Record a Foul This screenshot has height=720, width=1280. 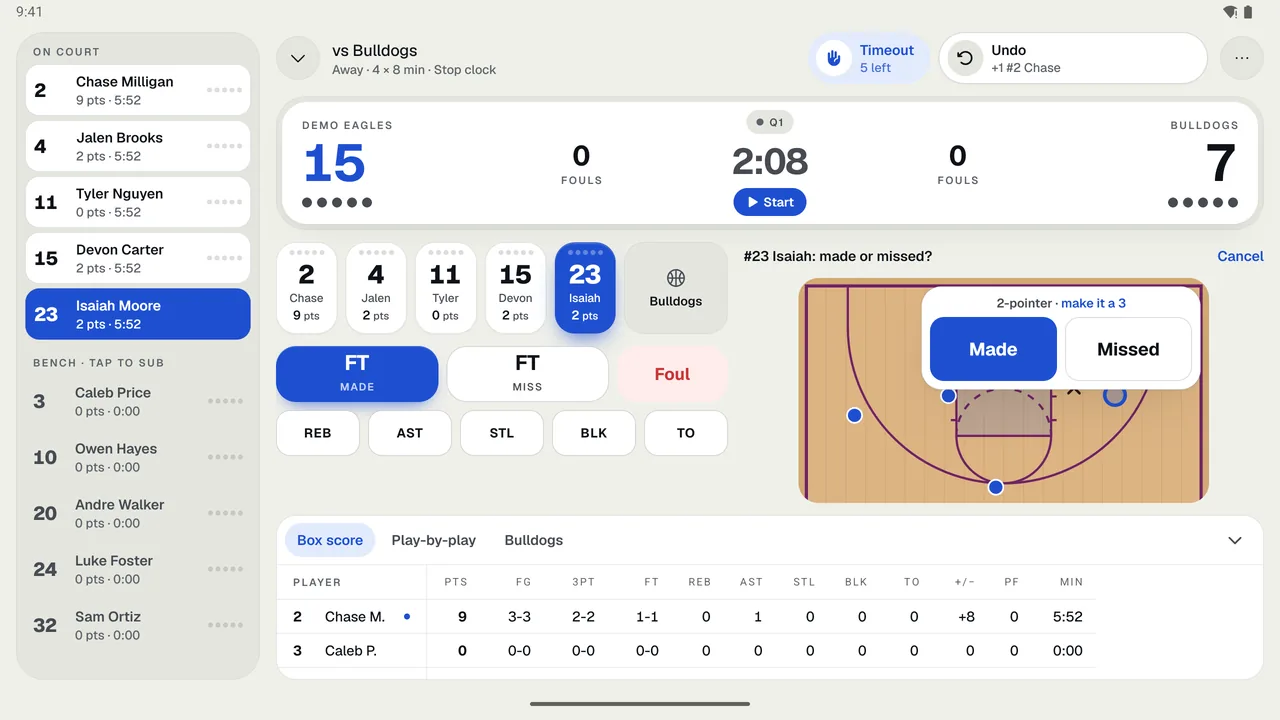672,374
